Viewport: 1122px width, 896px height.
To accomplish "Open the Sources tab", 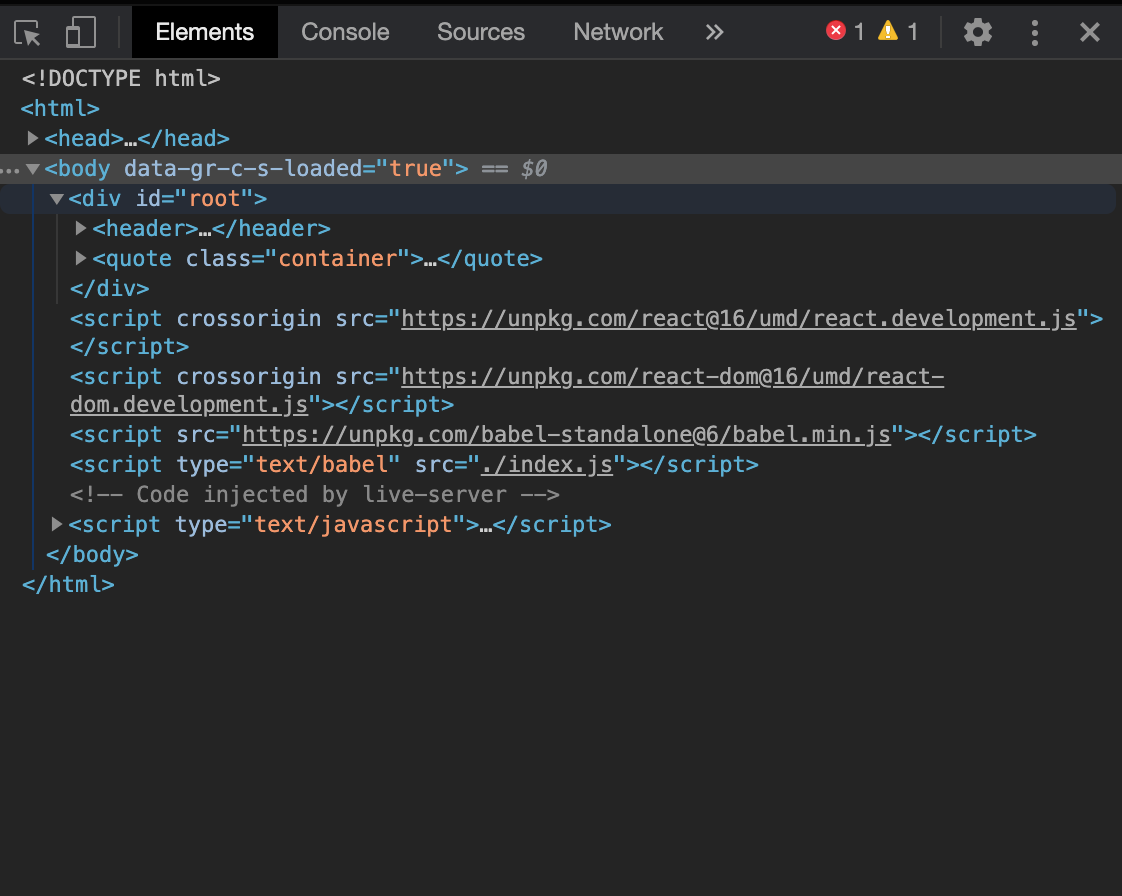I will pos(481,32).
